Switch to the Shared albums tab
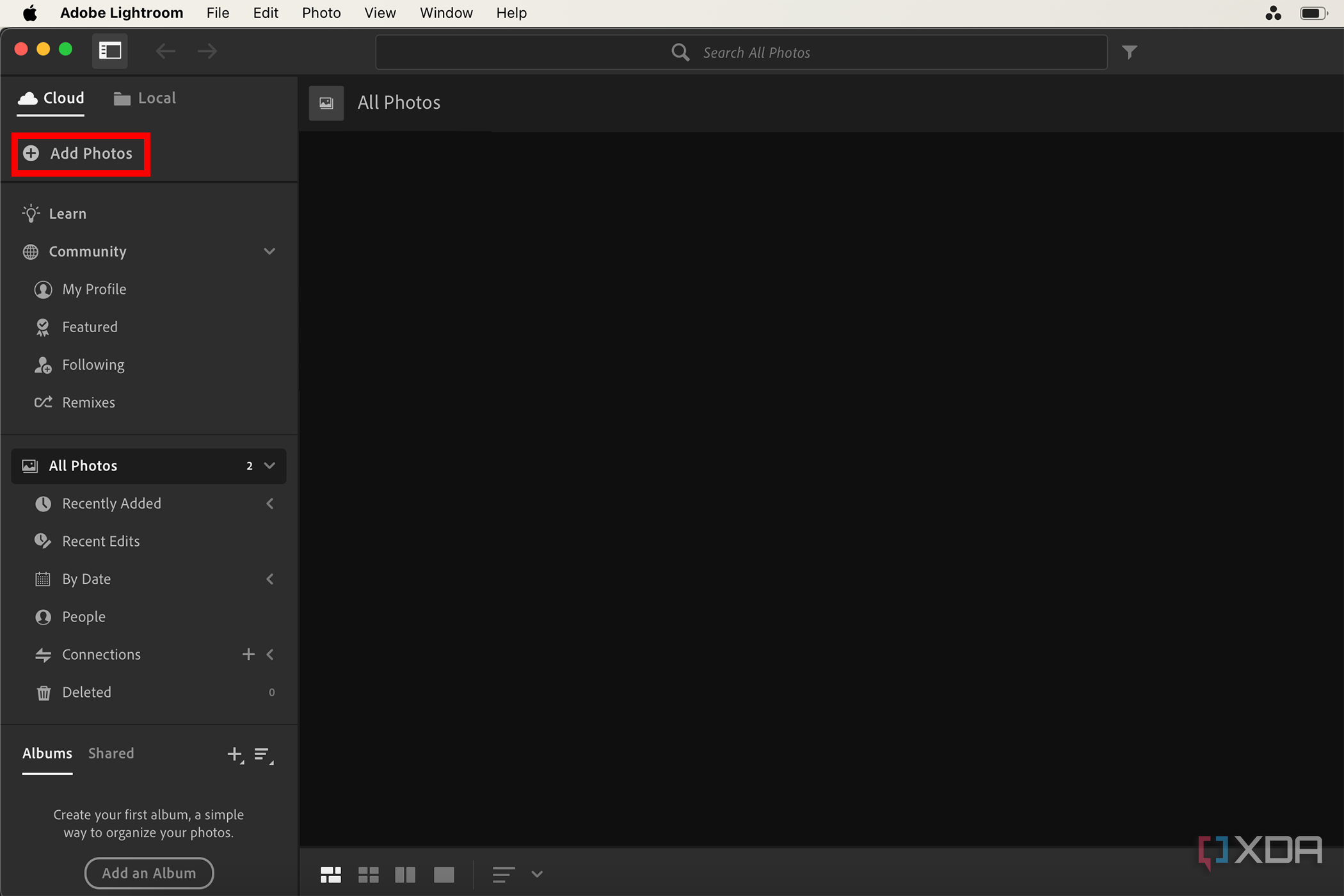 [x=111, y=753]
